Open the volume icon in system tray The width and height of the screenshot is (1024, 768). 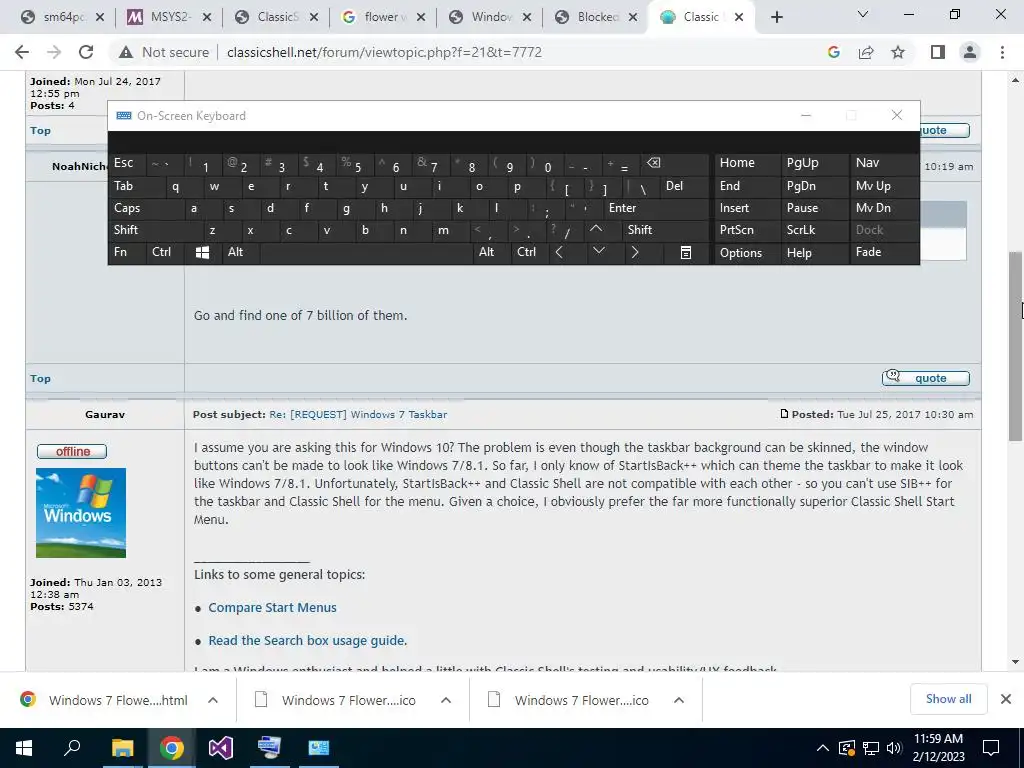coord(894,748)
